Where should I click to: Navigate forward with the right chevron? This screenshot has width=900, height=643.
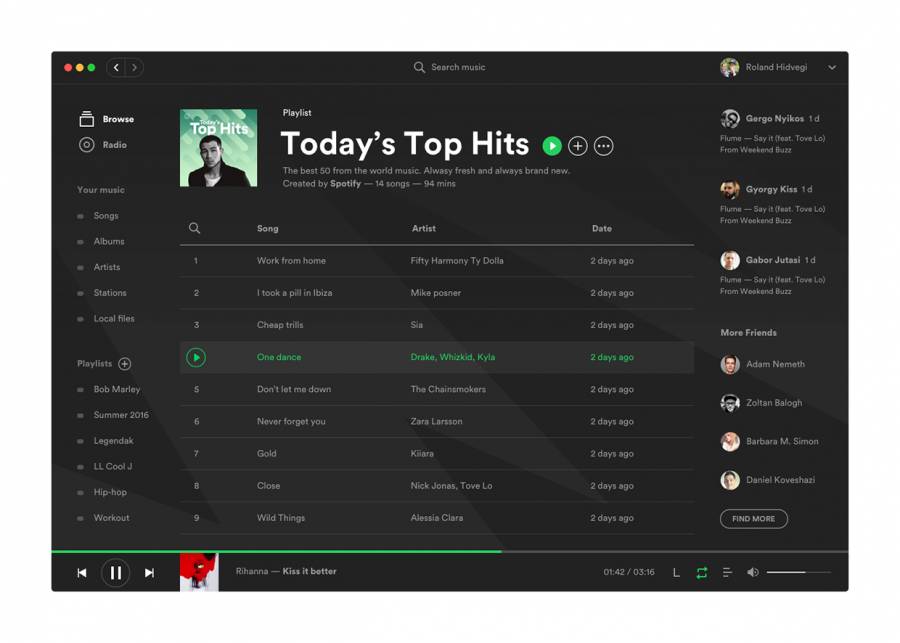pyautogui.click(x=135, y=68)
